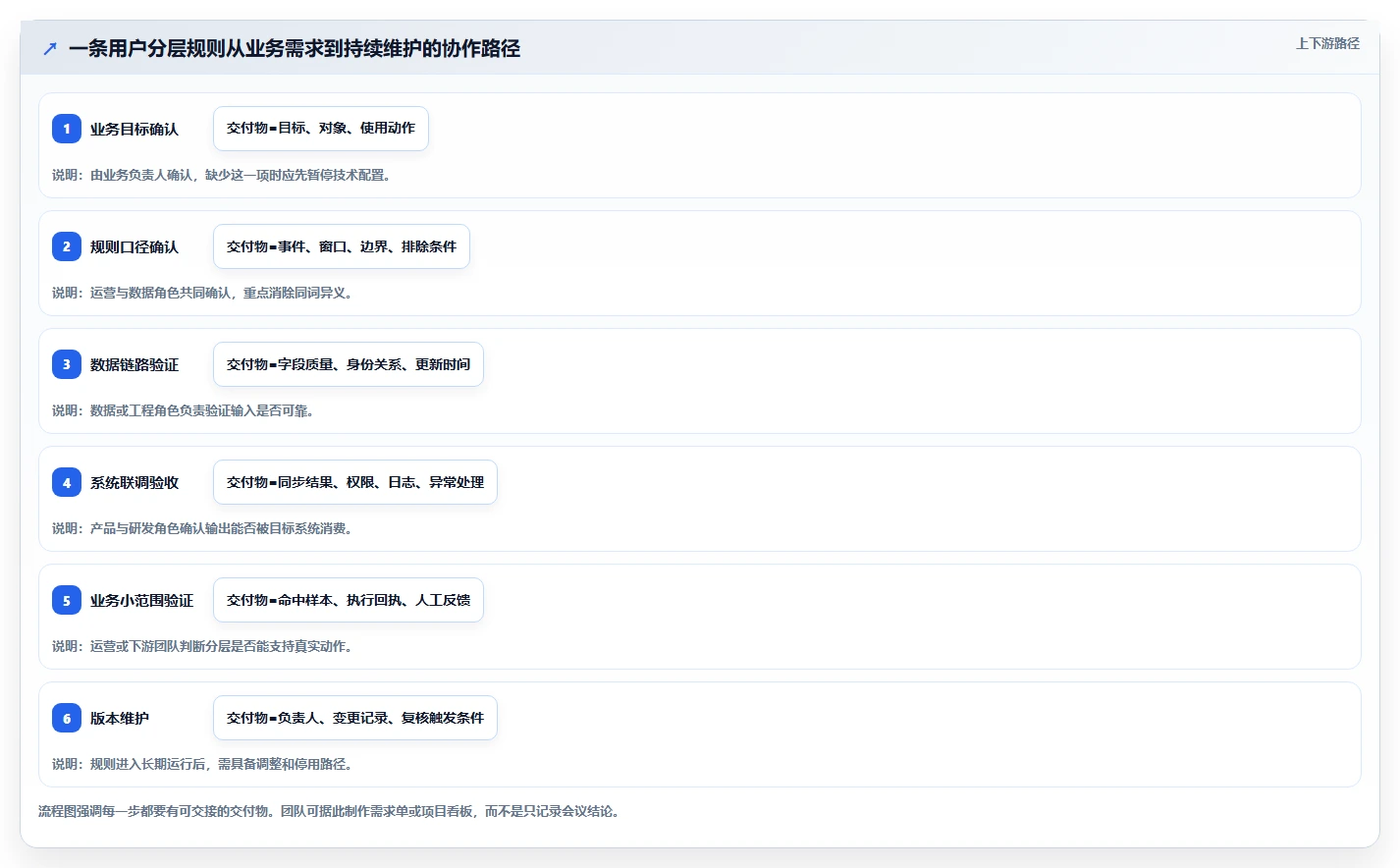
Task: Click the 上下游路径 tag in the header
Action: pos(1327,43)
